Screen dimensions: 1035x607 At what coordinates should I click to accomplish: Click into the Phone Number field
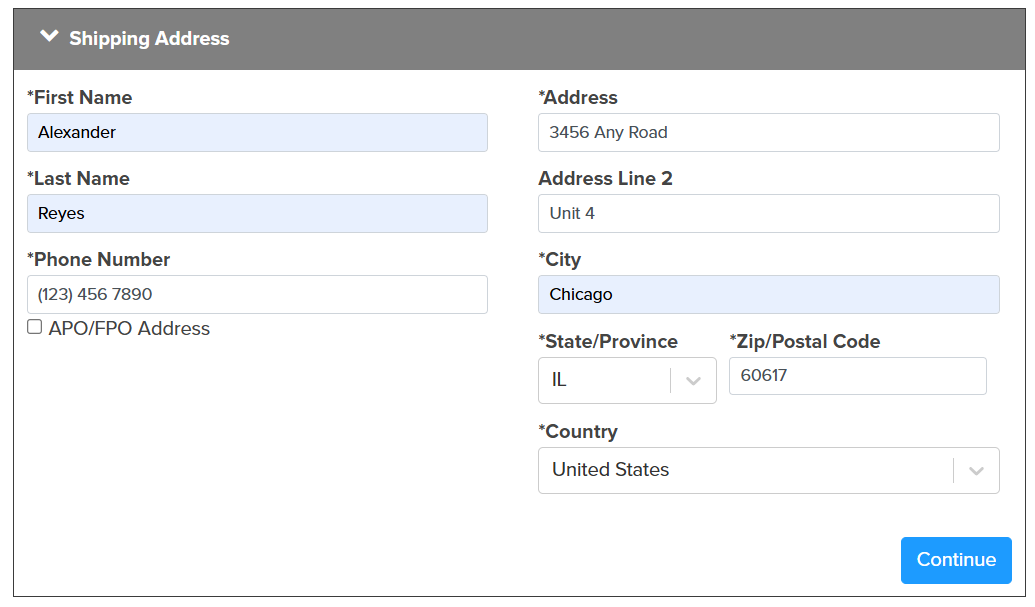(257, 295)
